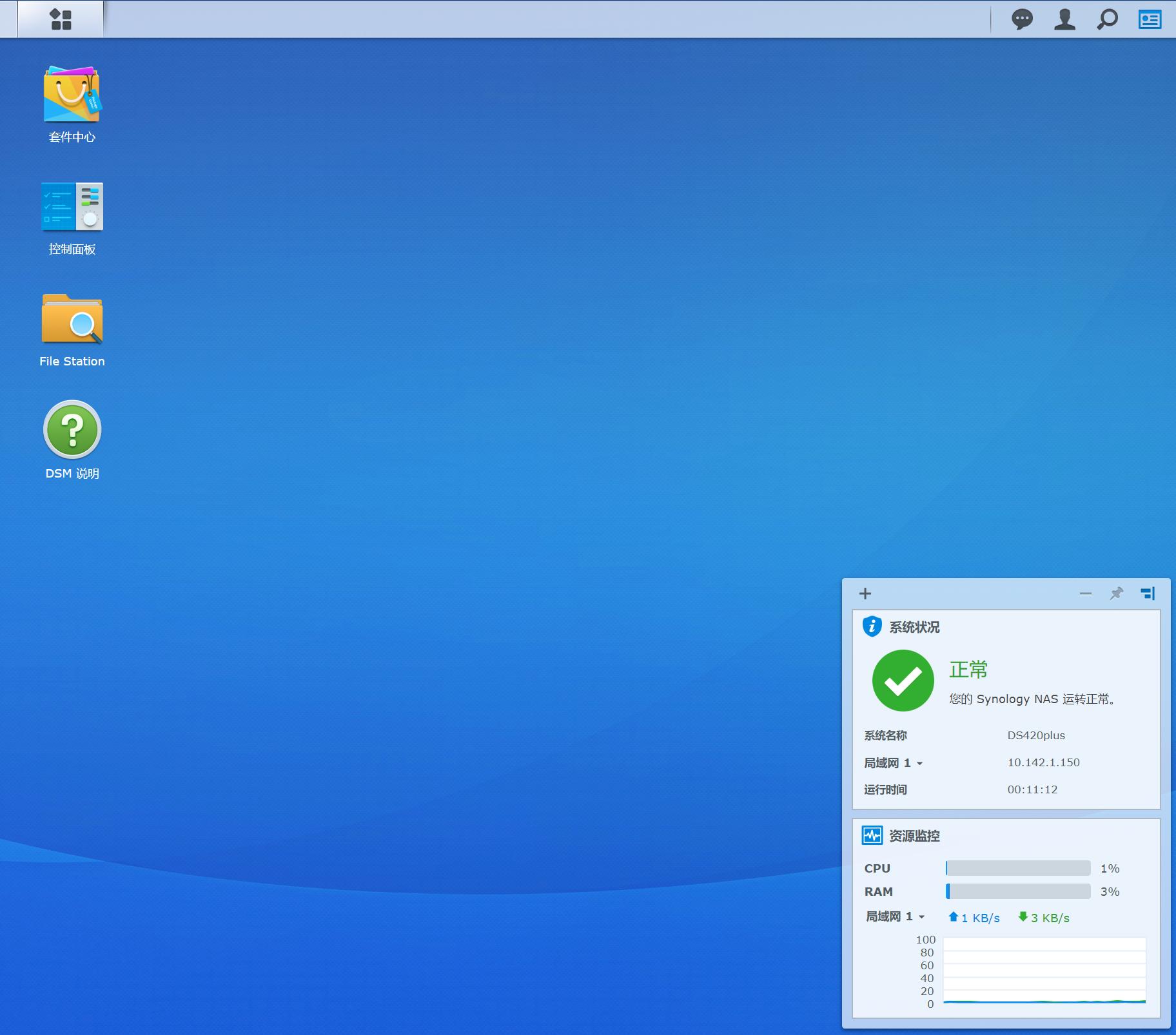Expand 局域网 1 dropdown in Resource Monitor

coord(921,917)
